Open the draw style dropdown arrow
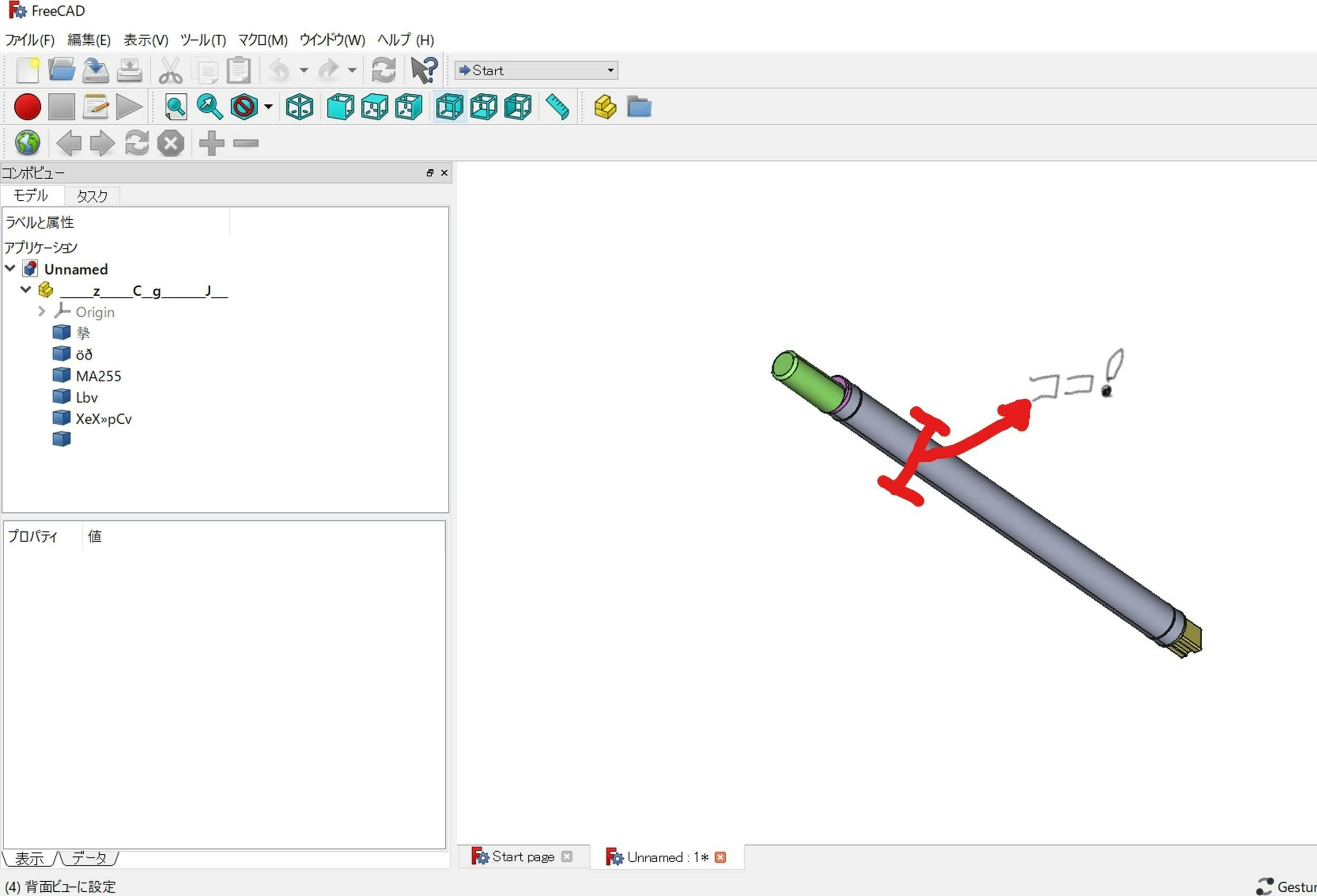The height and width of the screenshot is (896, 1317). pyautogui.click(x=268, y=106)
